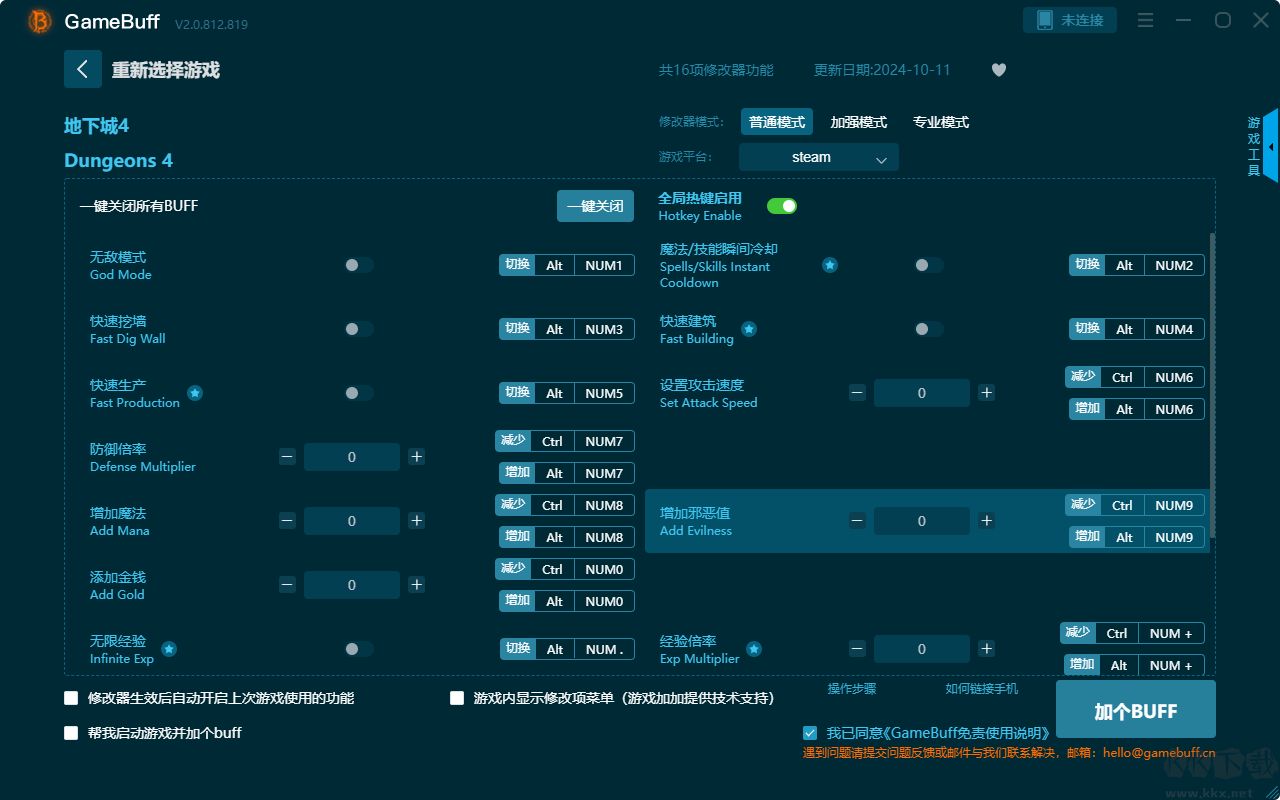Click the GameBuff logo icon
1280x800 pixels.
[40, 21]
